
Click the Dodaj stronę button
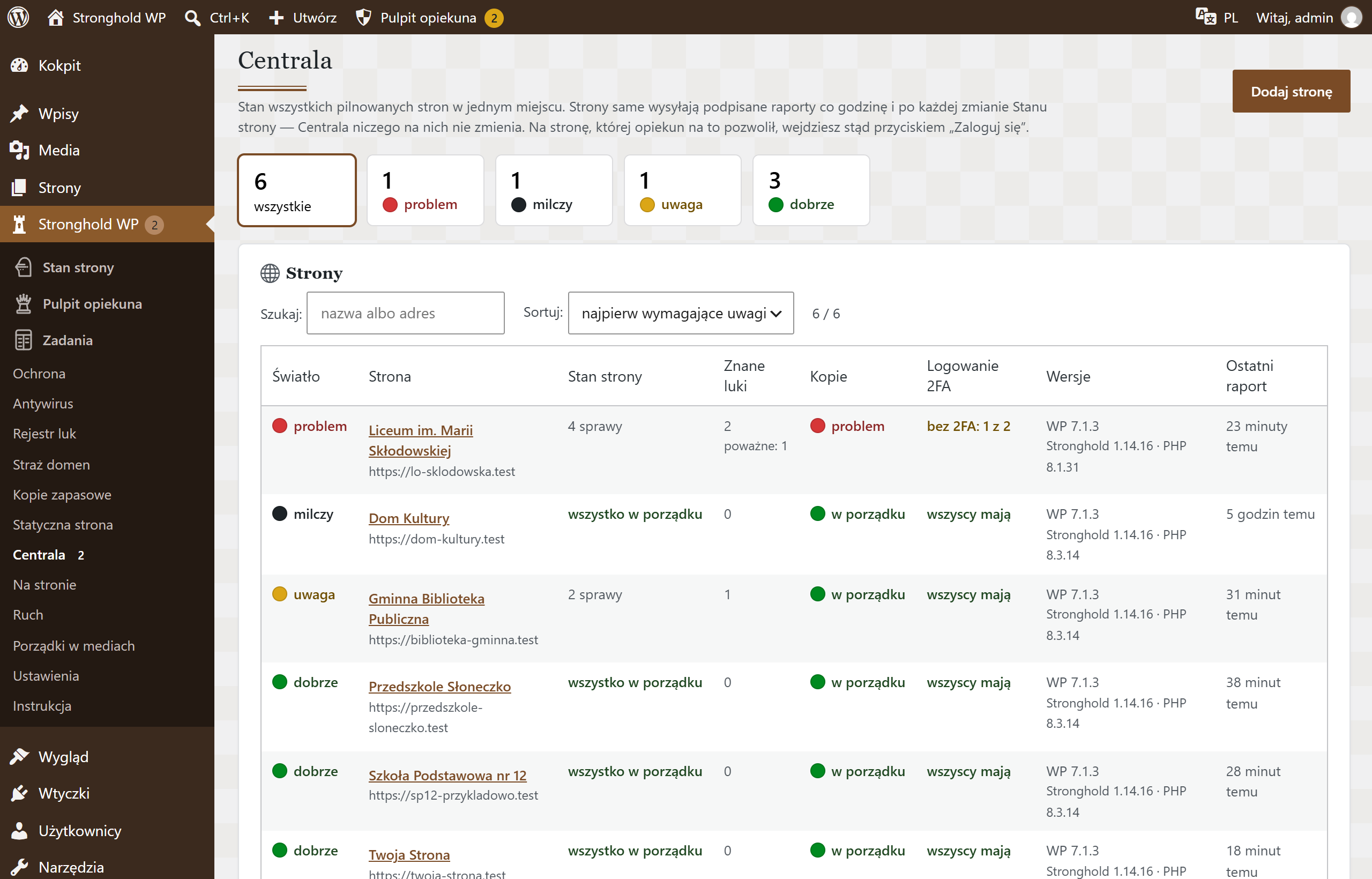click(1291, 91)
